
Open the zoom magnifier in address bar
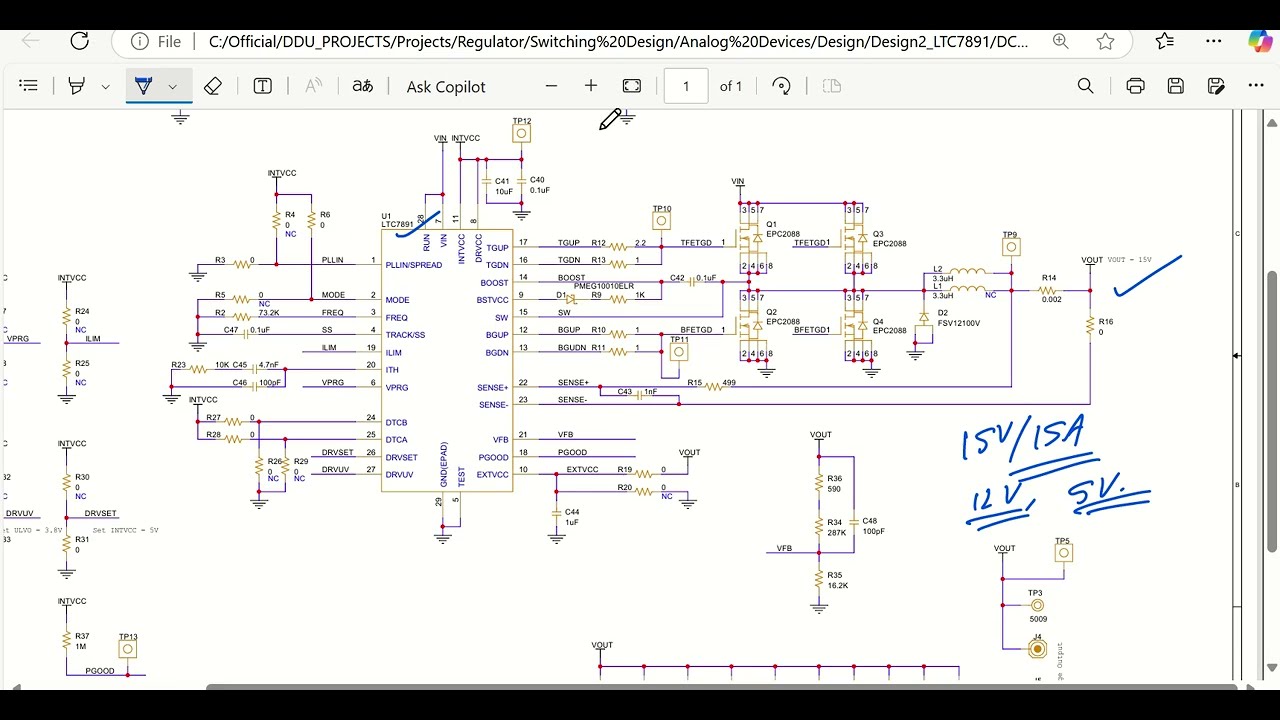pyautogui.click(x=1060, y=42)
